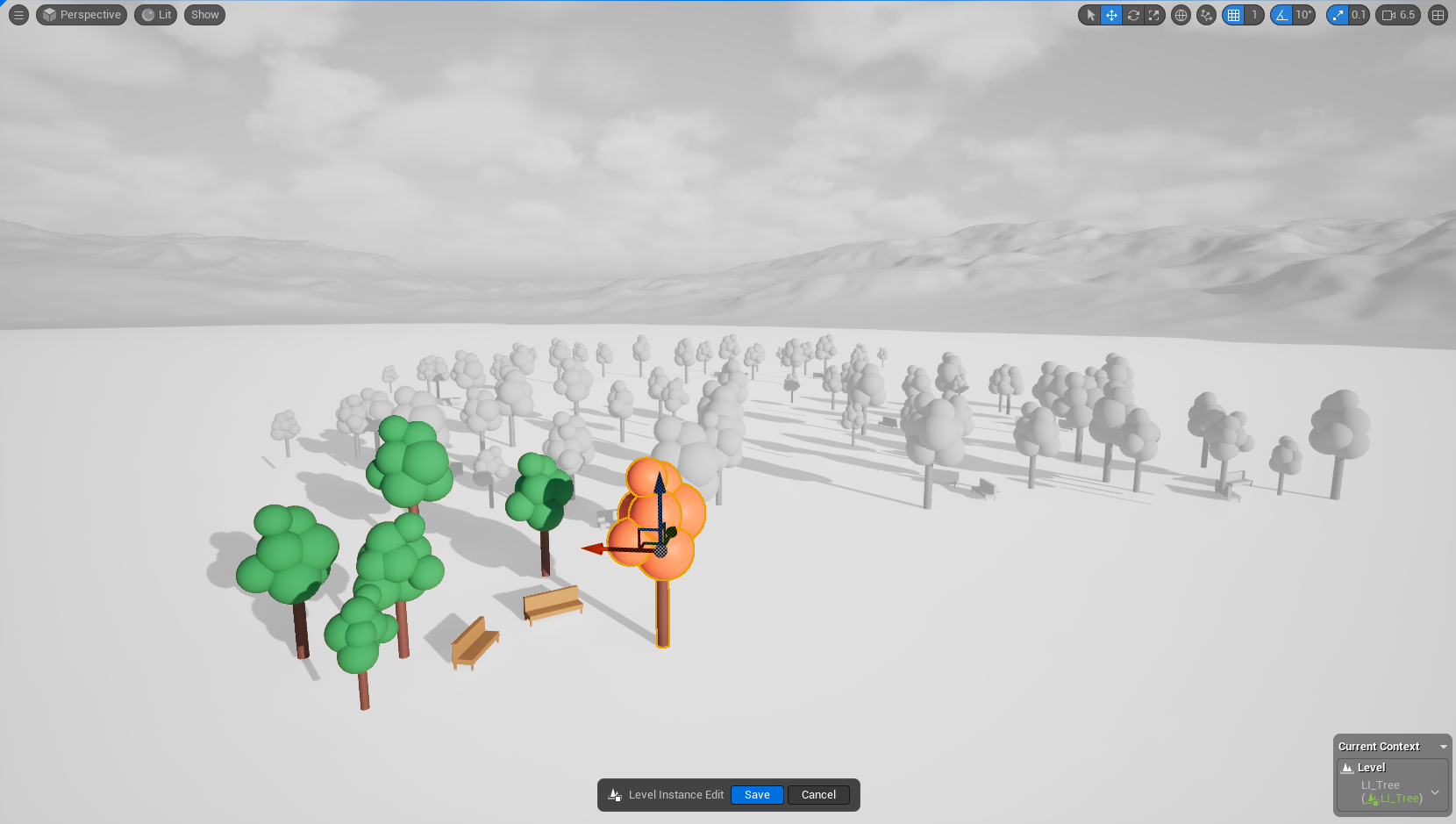The image size is (1456, 824).
Task: Save the Level Instance edit
Action: pos(757,795)
